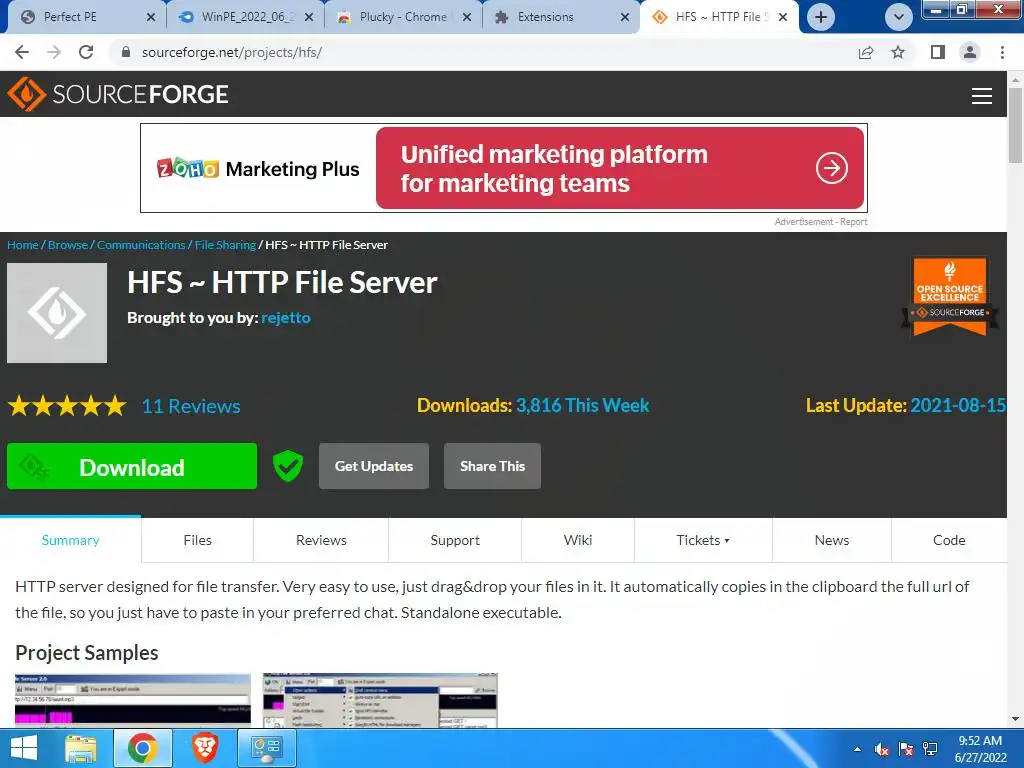Click the scrollbar down arrow
Viewport: 1024px width, 768px height.
1016,720
